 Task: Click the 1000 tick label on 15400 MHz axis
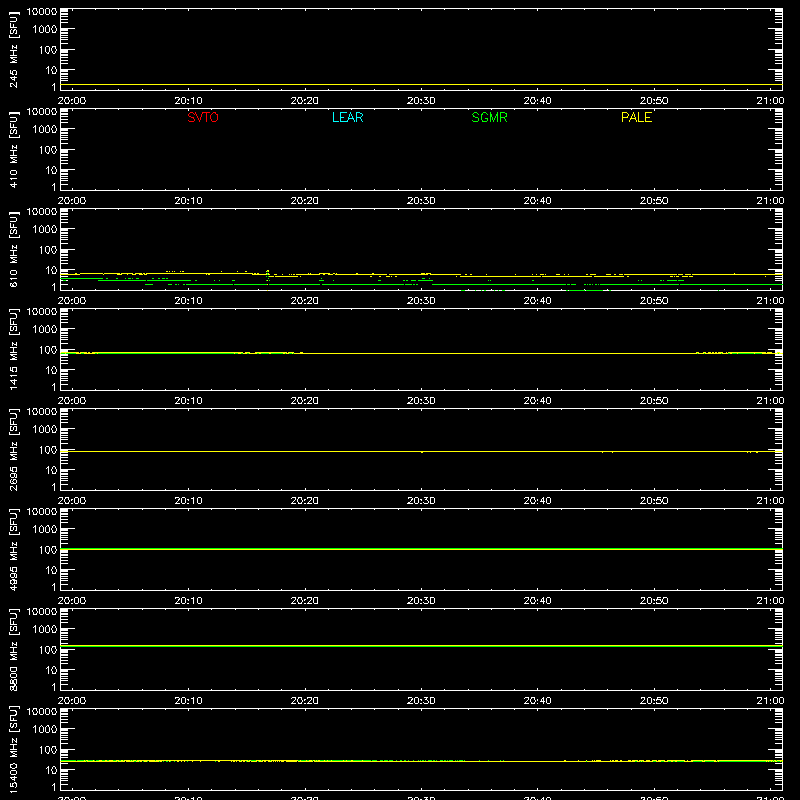45,730
